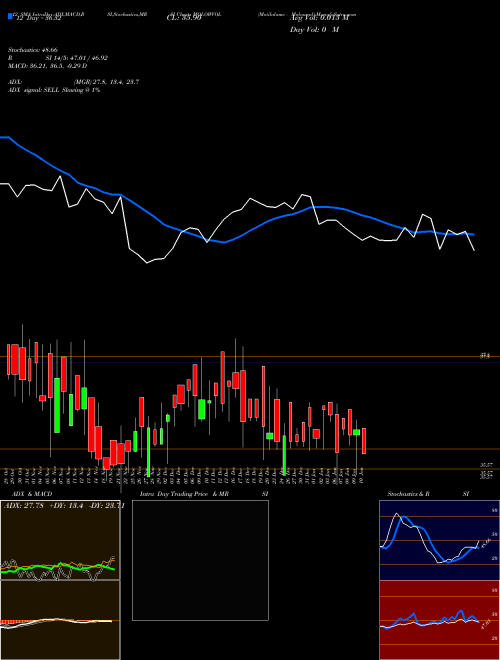
Task: Click the 'ADX: 27.78 +DY: 13.4 -DY: 23.71' header
Action: 64,506
